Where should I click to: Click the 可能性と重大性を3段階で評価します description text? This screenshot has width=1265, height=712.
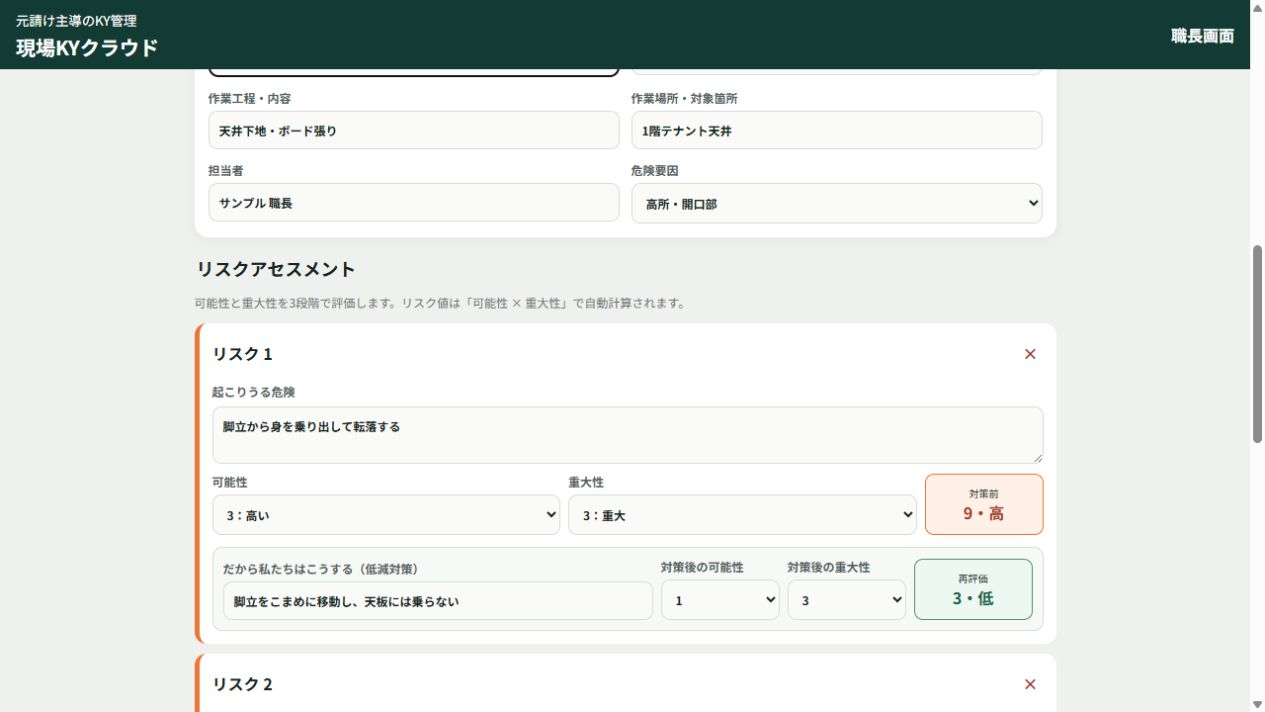(441, 303)
